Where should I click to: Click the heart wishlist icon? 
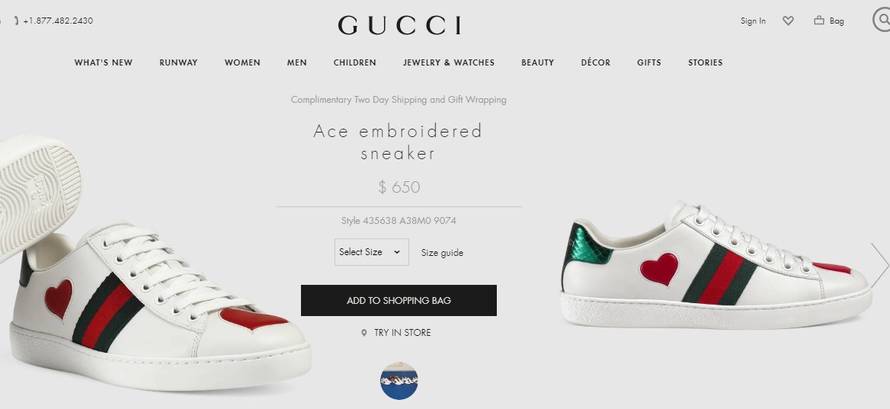(x=788, y=21)
